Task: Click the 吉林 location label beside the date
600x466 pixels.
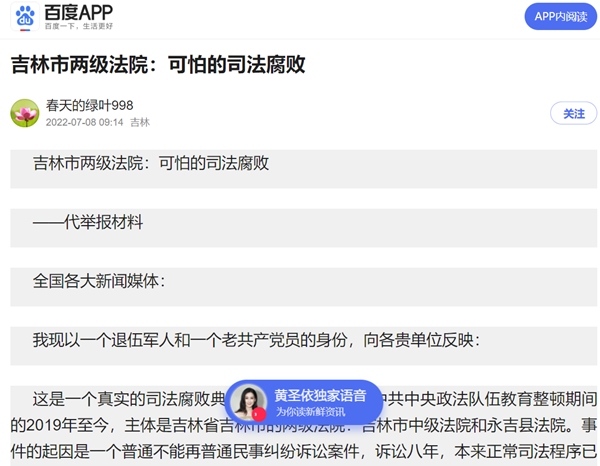Action: 140,122
